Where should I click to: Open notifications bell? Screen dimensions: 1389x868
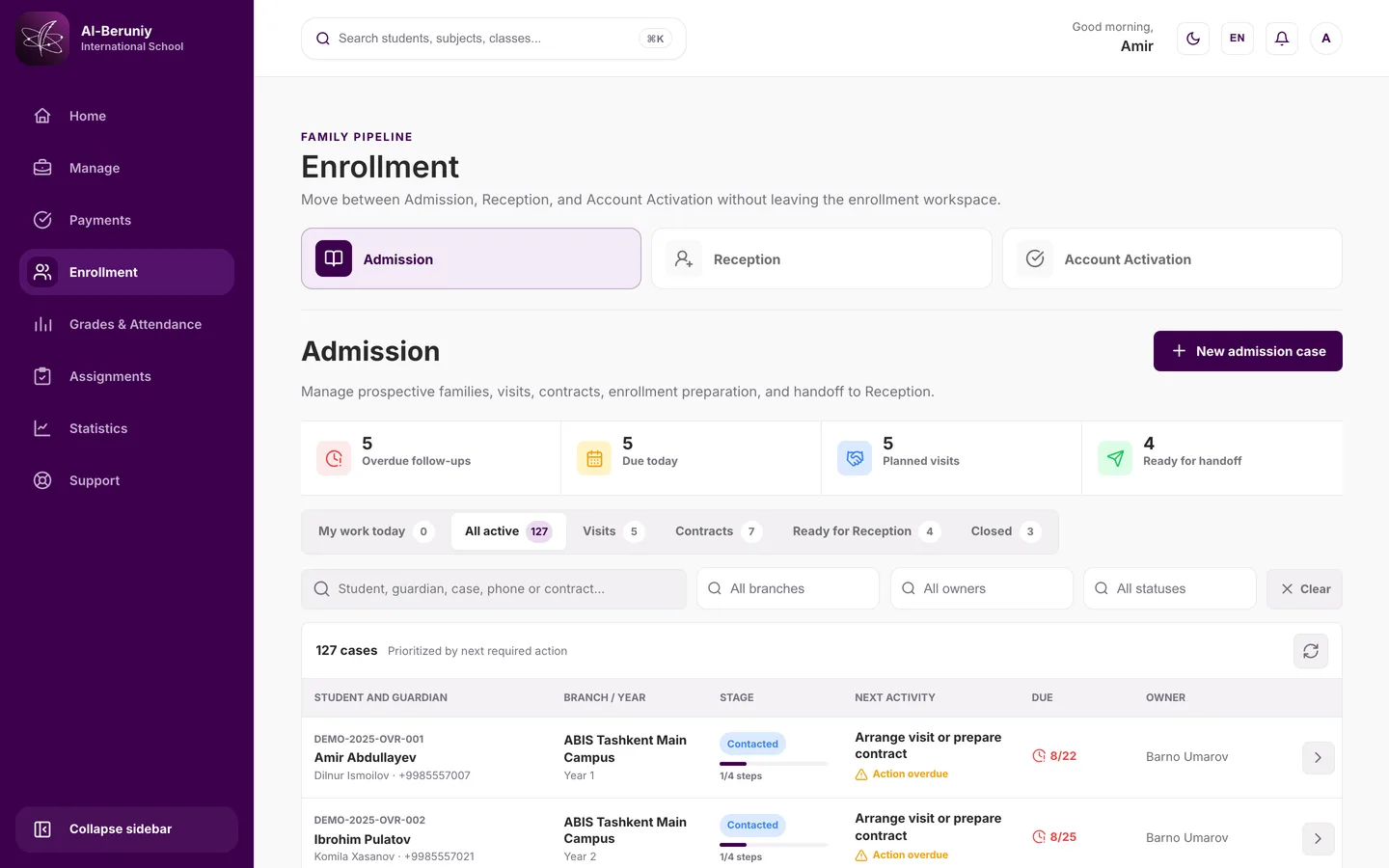[1282, 39]
